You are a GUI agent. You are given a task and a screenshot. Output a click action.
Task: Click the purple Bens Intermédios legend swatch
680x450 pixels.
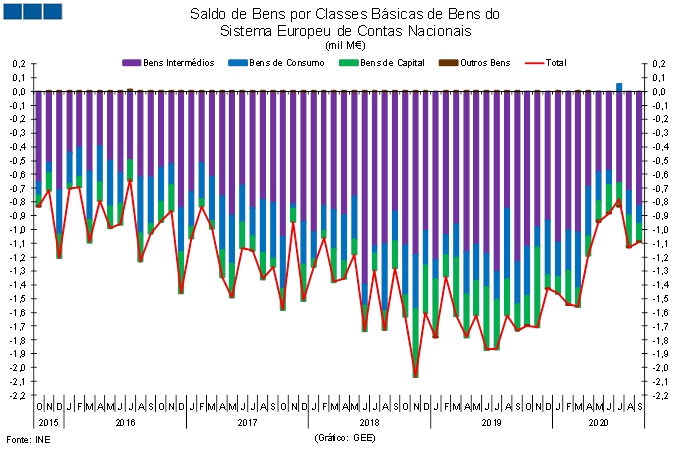tap(132, 63)
